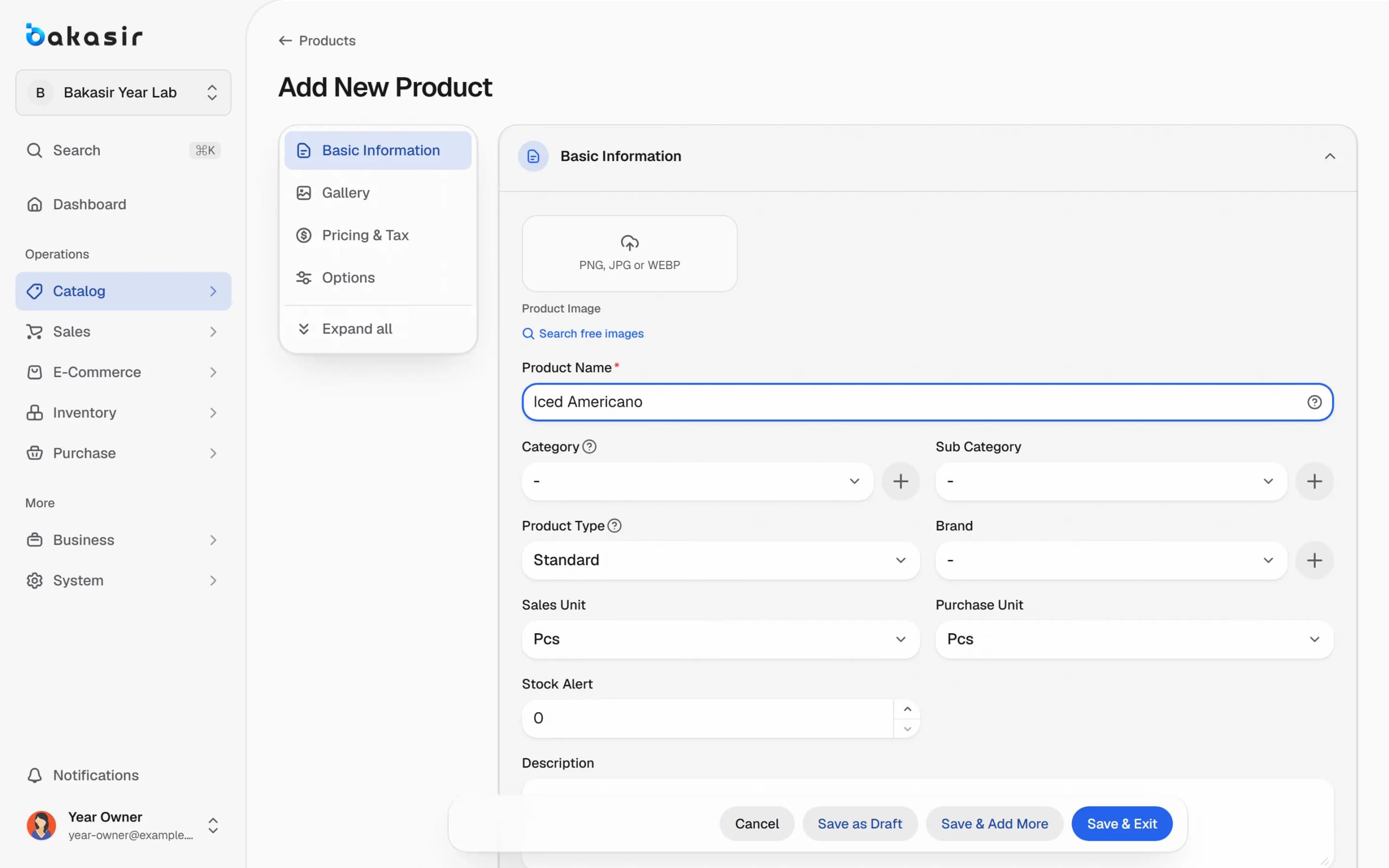Image resolution: width=1389 pixels, height=868 pixels.
Task: Select the Basic Information section tab
Action: pyautogui.click(x=378, y=150)
